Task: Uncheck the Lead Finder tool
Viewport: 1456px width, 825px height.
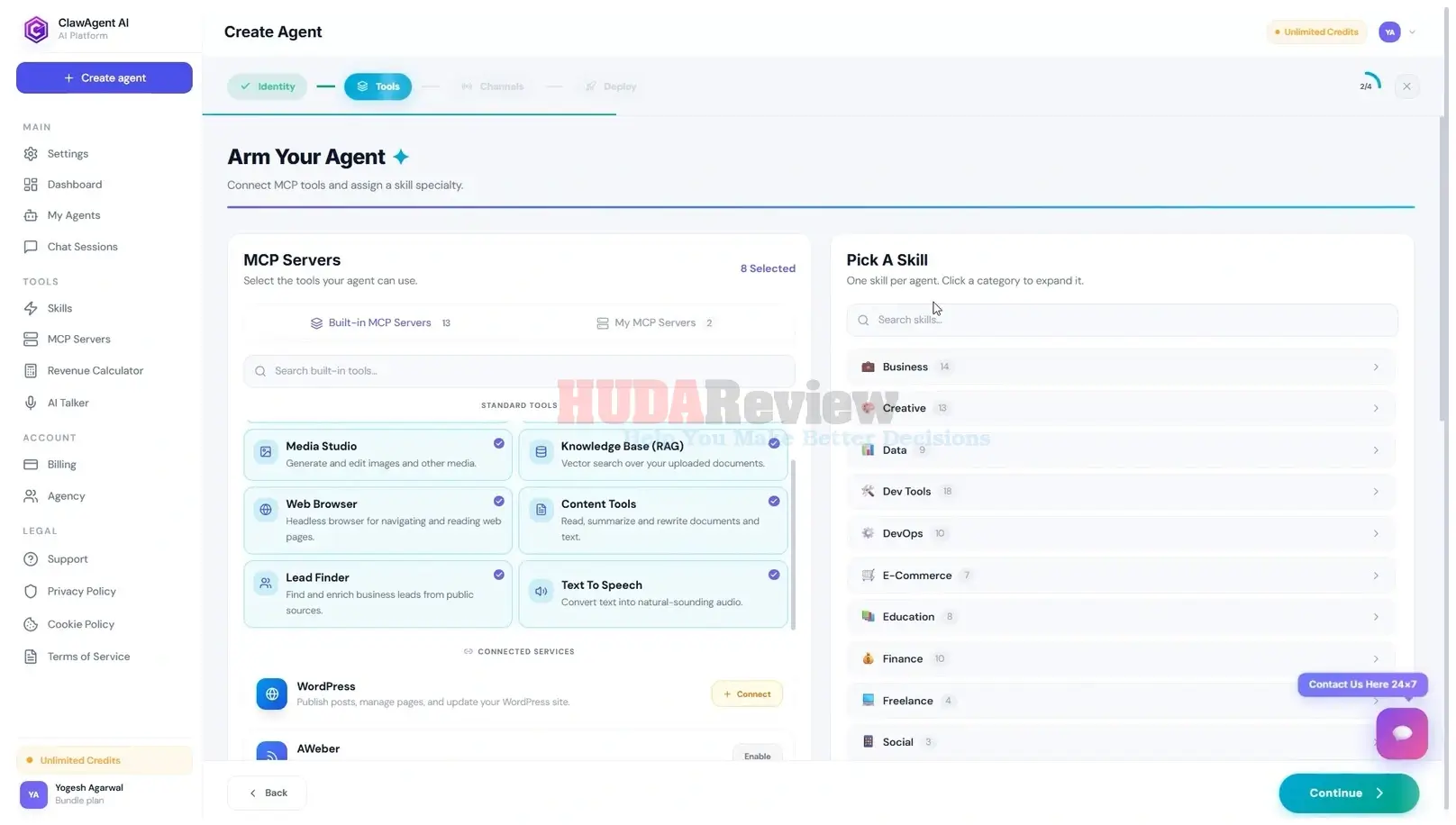Action: point(499,575)
